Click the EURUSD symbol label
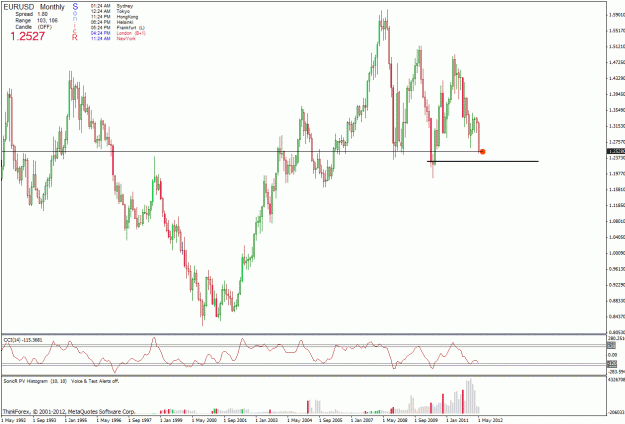The width and height of the screenshot is (625, 424). [x=19, y=7]
